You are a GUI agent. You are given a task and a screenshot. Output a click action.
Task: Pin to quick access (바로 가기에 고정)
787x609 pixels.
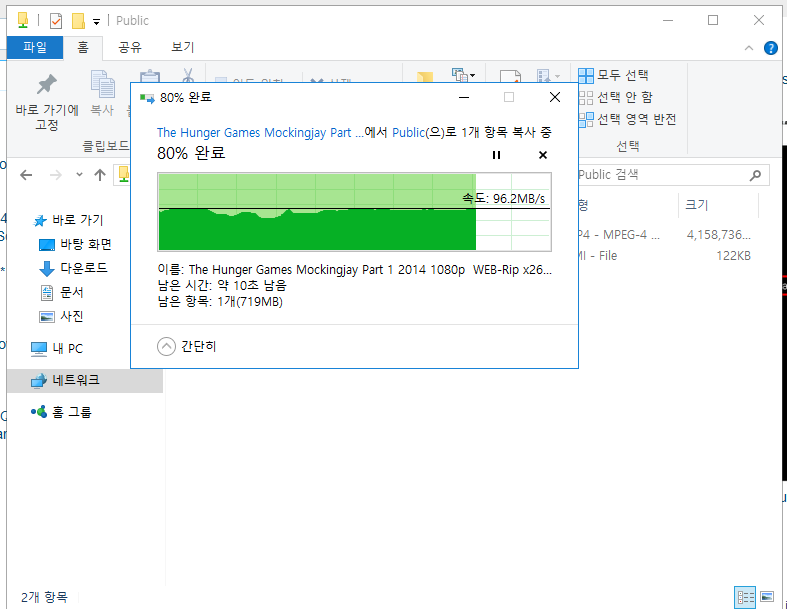[47, 102]
